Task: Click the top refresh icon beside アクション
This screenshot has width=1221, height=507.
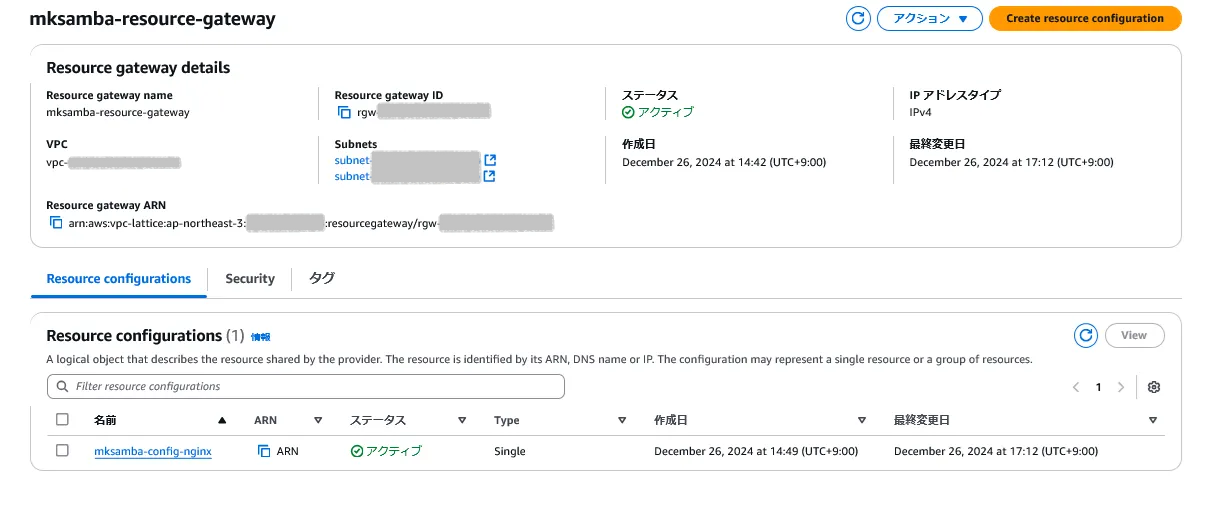Action: pyautogui.click(x=858, y=18)
